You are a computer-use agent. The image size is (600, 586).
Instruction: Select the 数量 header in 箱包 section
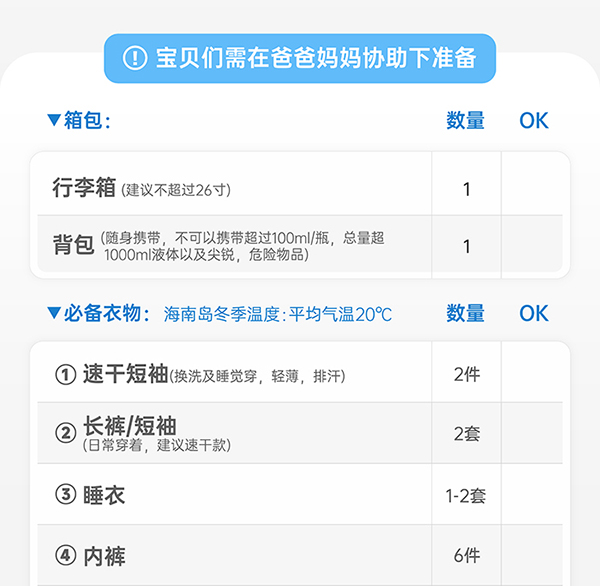pos(465,120)
